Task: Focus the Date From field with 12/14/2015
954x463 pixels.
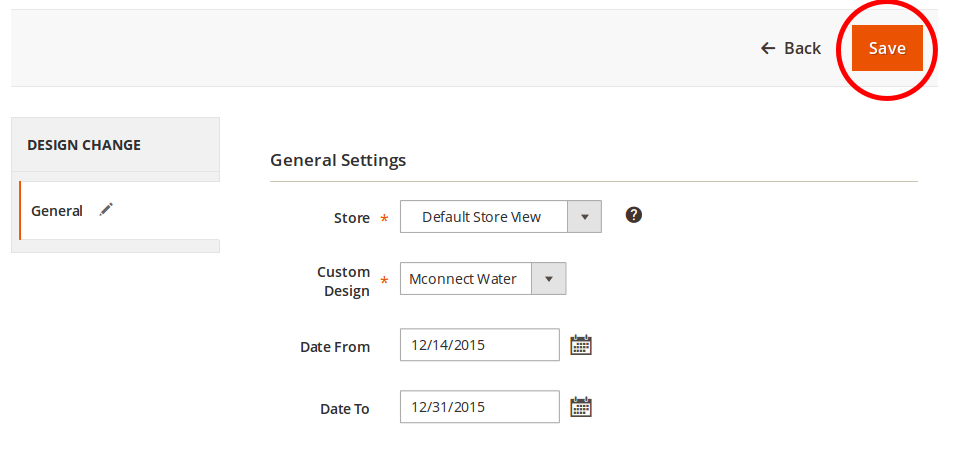Action: click(479, 345)
